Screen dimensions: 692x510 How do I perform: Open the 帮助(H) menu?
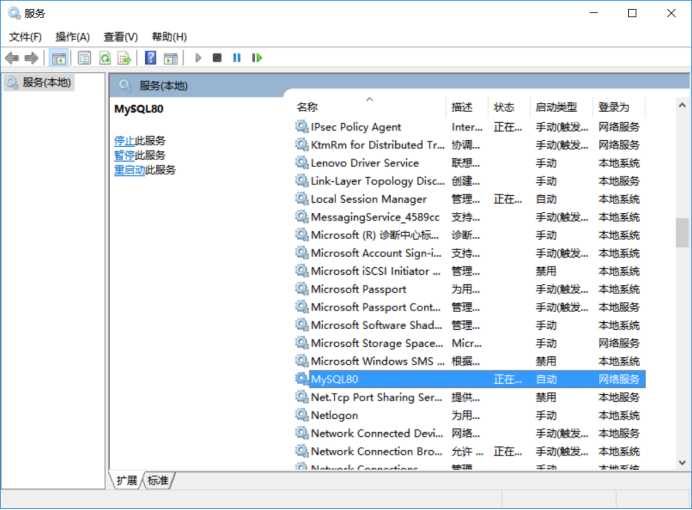click(169, 37)
